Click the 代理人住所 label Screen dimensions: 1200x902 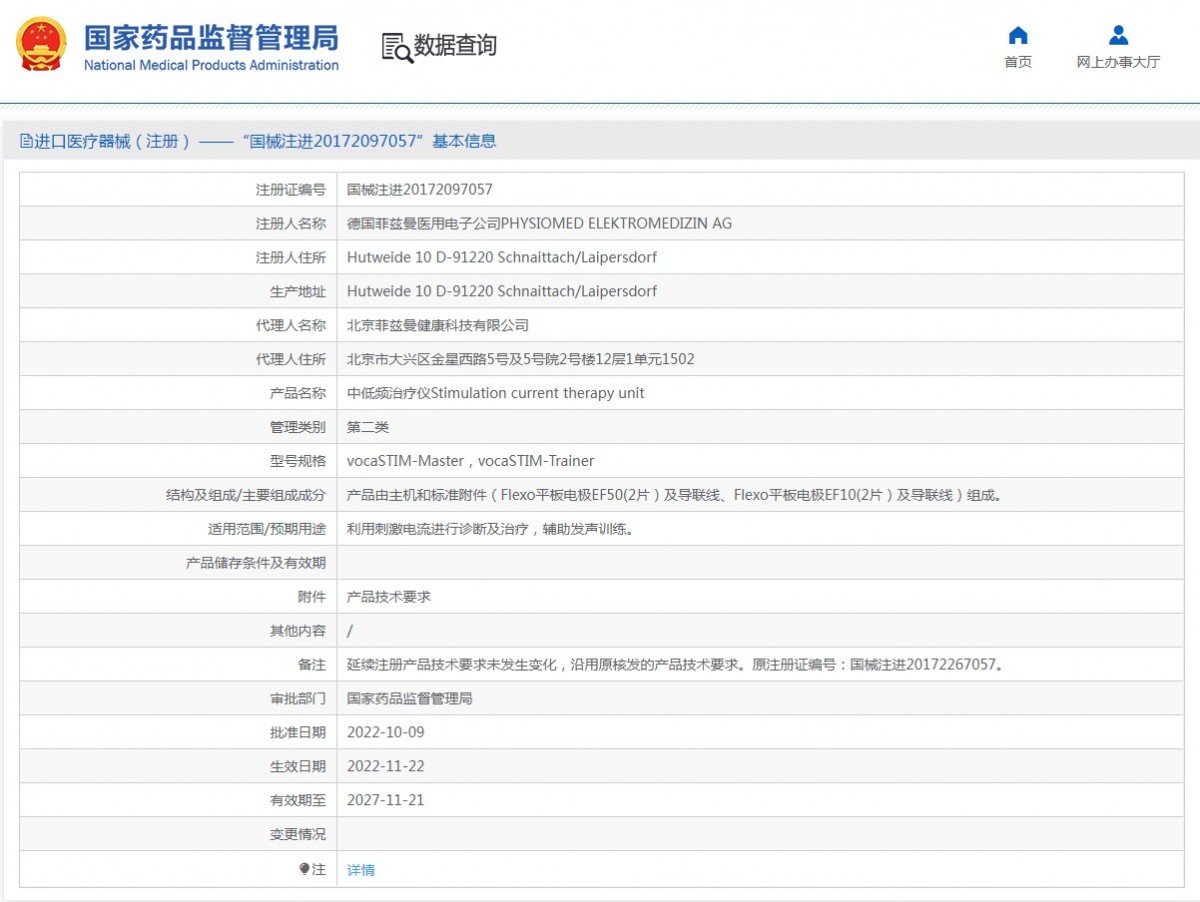[x=291, y=359]
